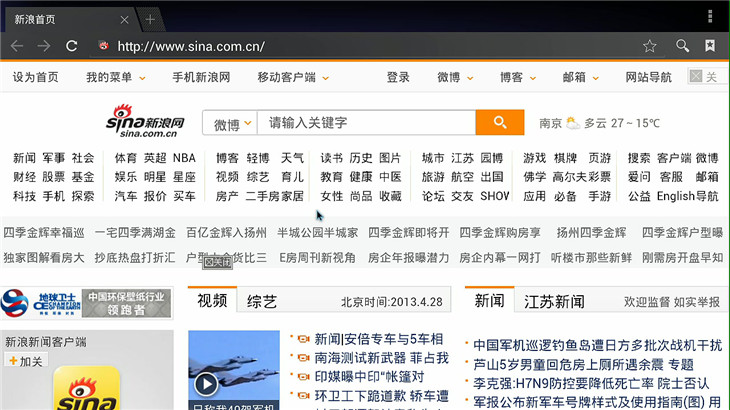
Task: Go forward with the browser forward arrow
Action: [44, 46]
